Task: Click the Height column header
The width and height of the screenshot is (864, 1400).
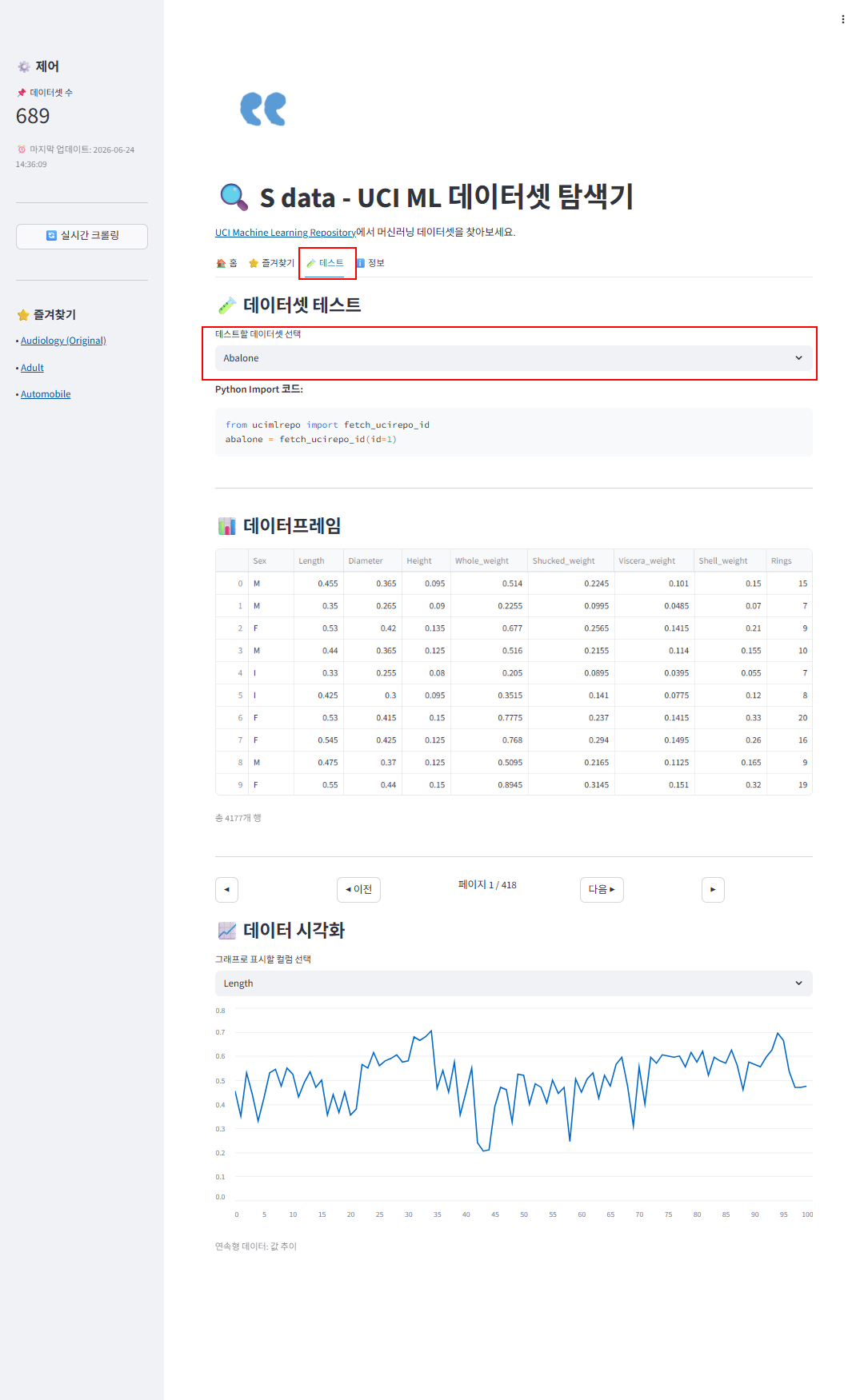Action: tap(426, 560)
